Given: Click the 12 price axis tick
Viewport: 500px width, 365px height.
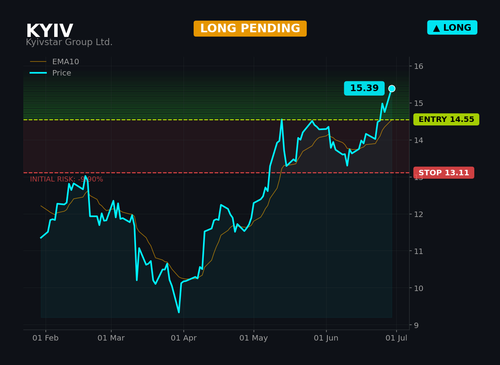Looking at the screenshot, I should point(419,214).
